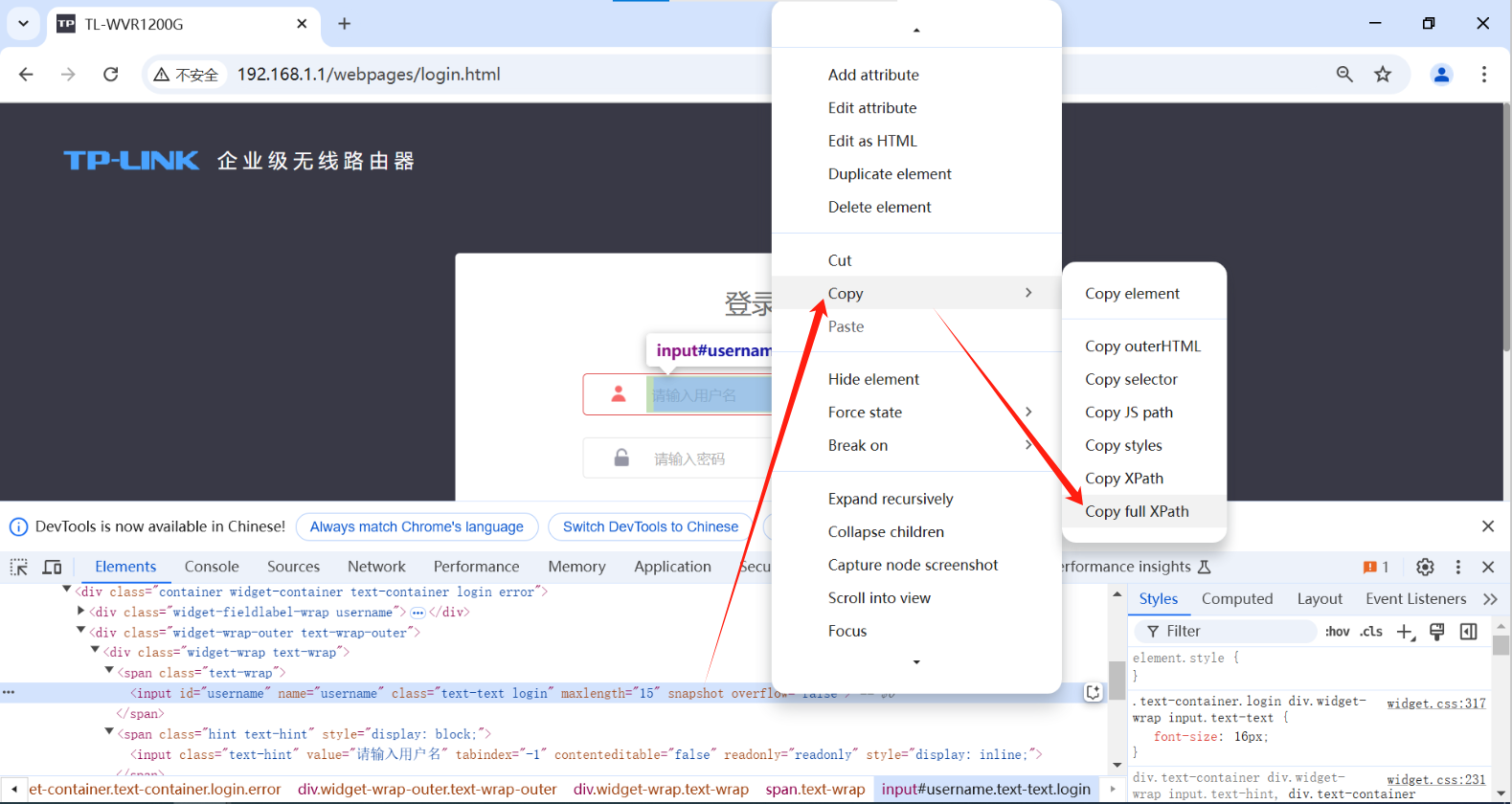The width and height of the screenshot is (1512, 804).
Task: Toggle the :hov element state panel
Action: (1337, 632)
